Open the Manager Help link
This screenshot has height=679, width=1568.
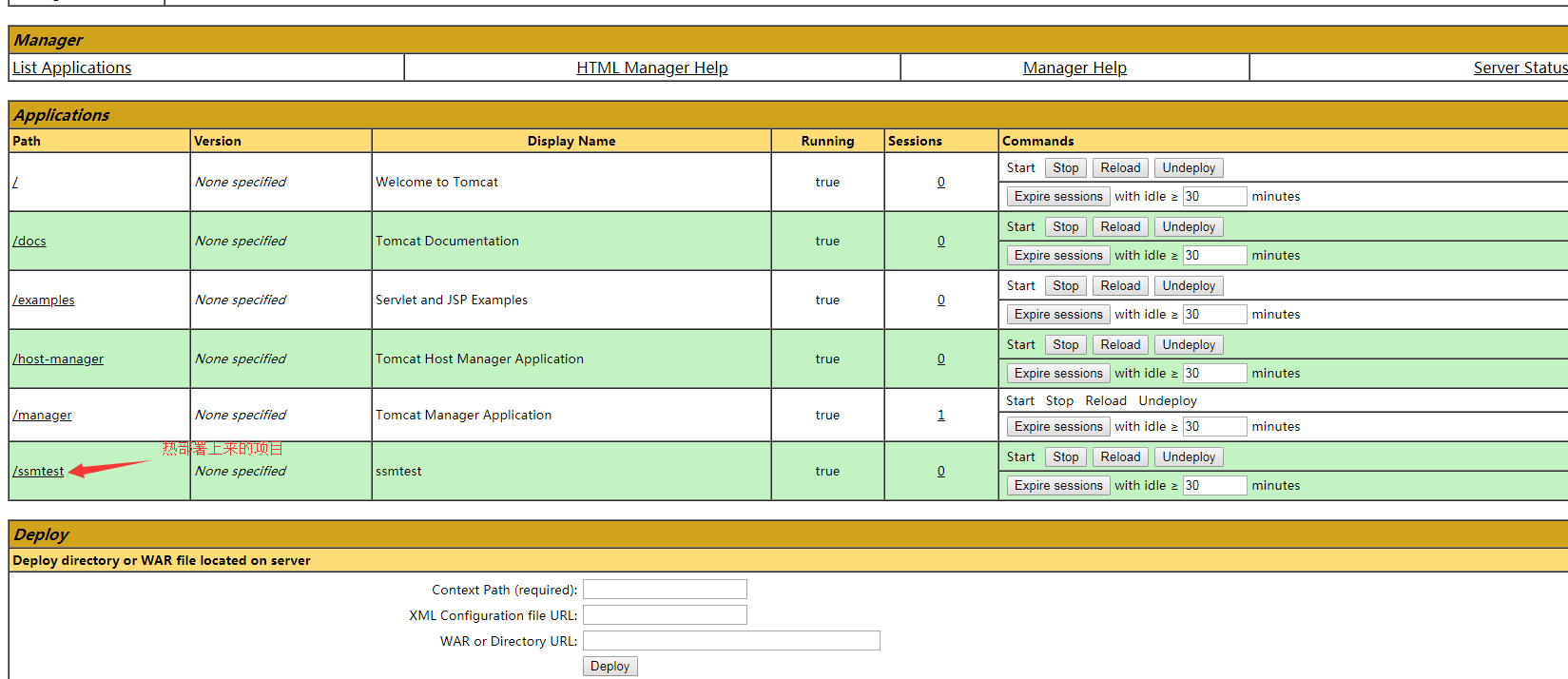pyautogui.click(x=1074, y=68)
